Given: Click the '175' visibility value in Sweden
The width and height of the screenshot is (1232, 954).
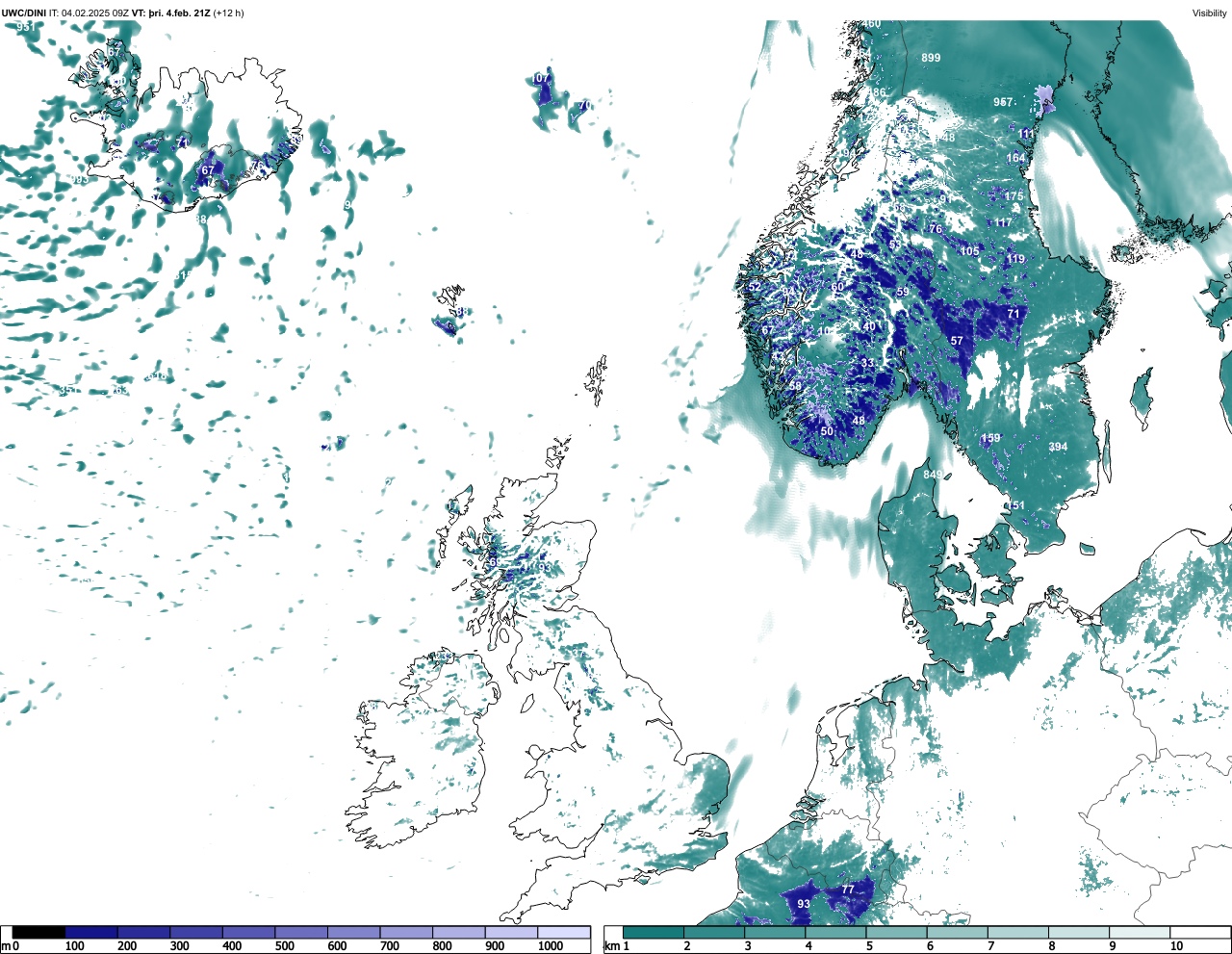Looking at the screenshot, I should 1014,196.
